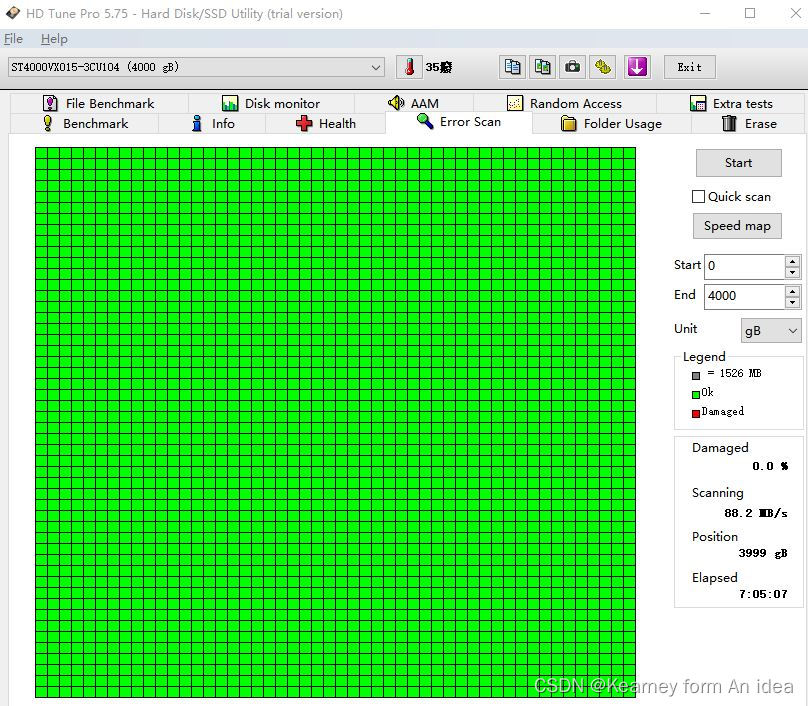Enable the Quick scan checkbox
The height and width of the screenshot is (706, 808).
click(x=698, y=196)
